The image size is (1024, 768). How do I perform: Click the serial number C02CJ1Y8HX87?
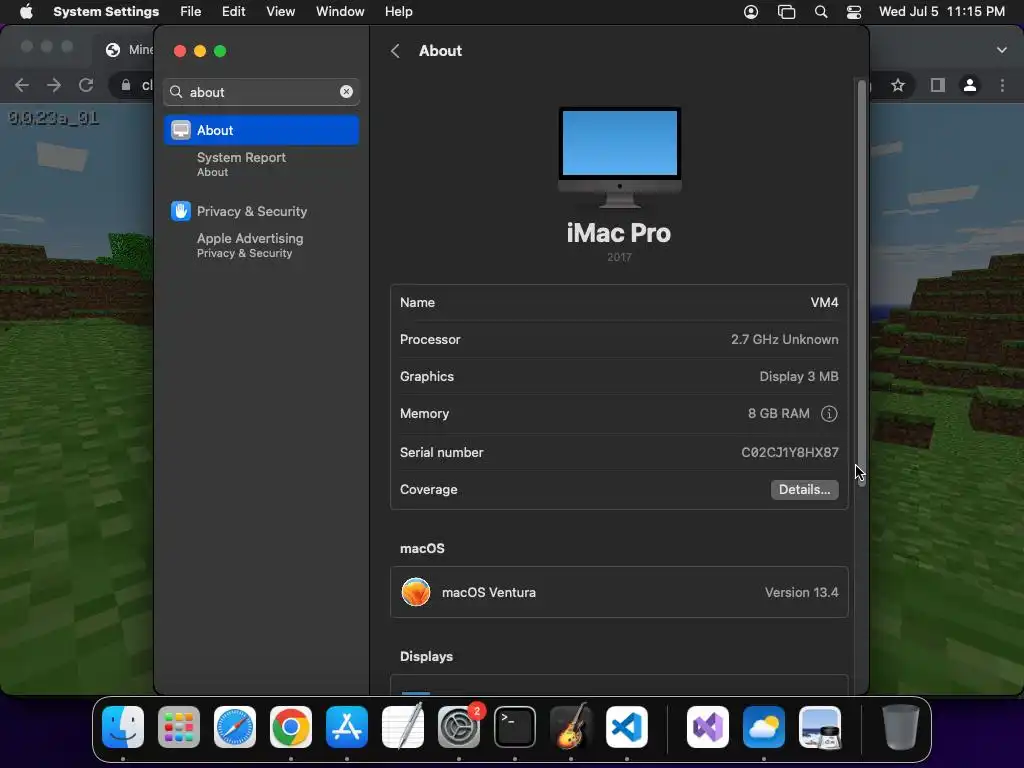(x=790, y=453)
